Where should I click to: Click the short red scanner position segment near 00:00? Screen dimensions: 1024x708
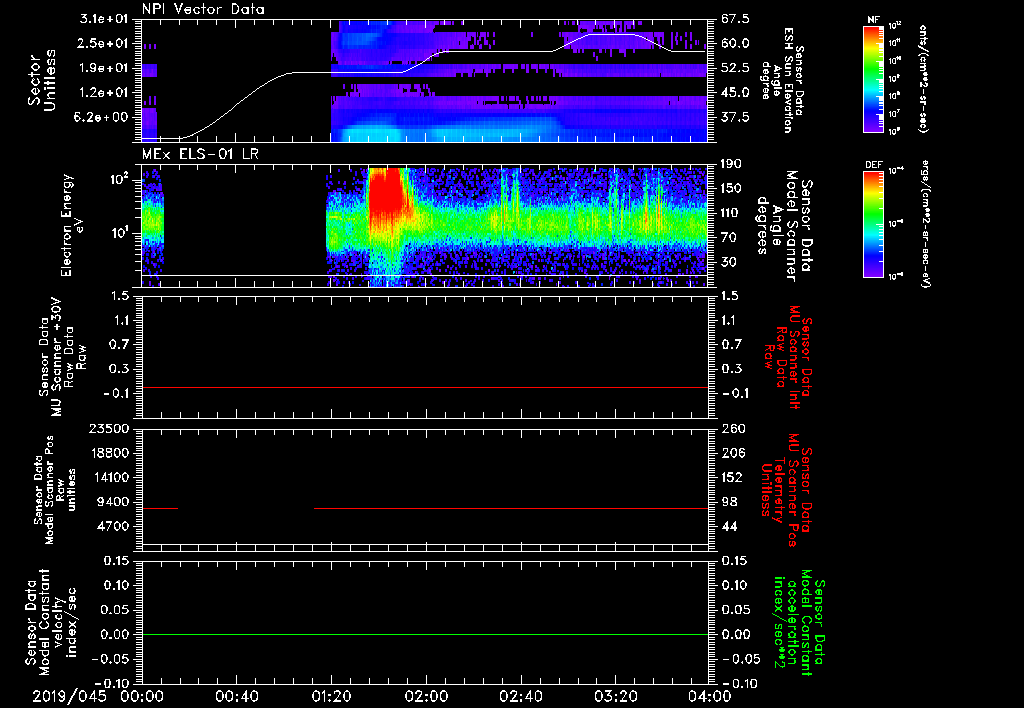coord(159,508)
